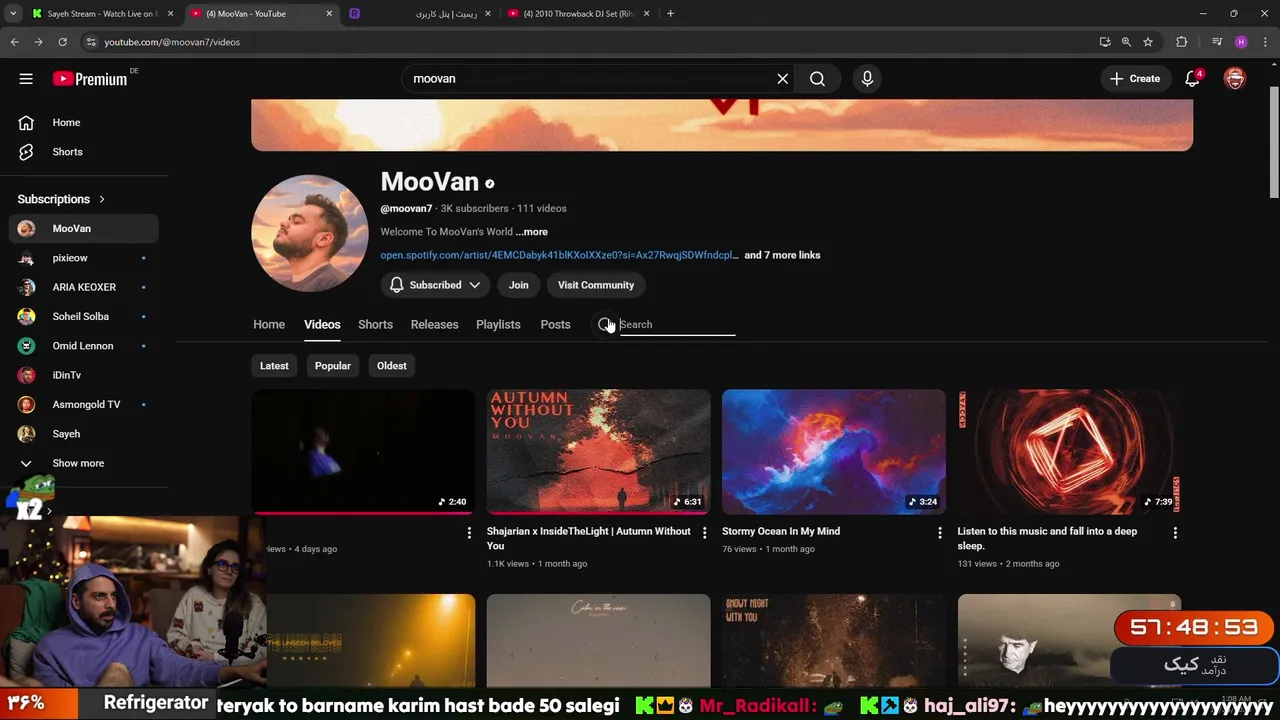The image size is (1280, 720).
Task: Click the site info icon in the address bar
Action: [90, 42]
